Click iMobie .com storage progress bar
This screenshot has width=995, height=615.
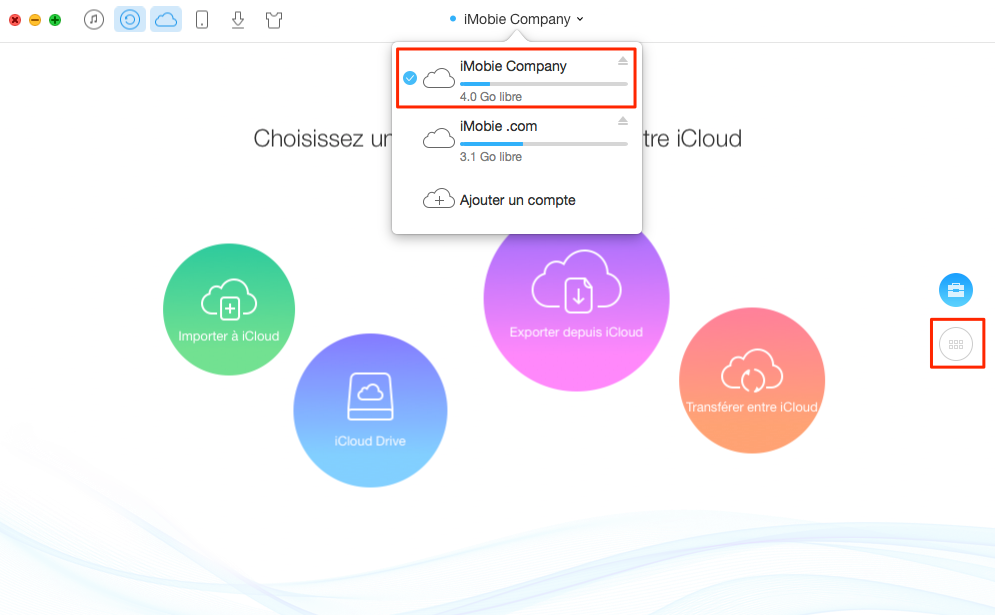544,144
